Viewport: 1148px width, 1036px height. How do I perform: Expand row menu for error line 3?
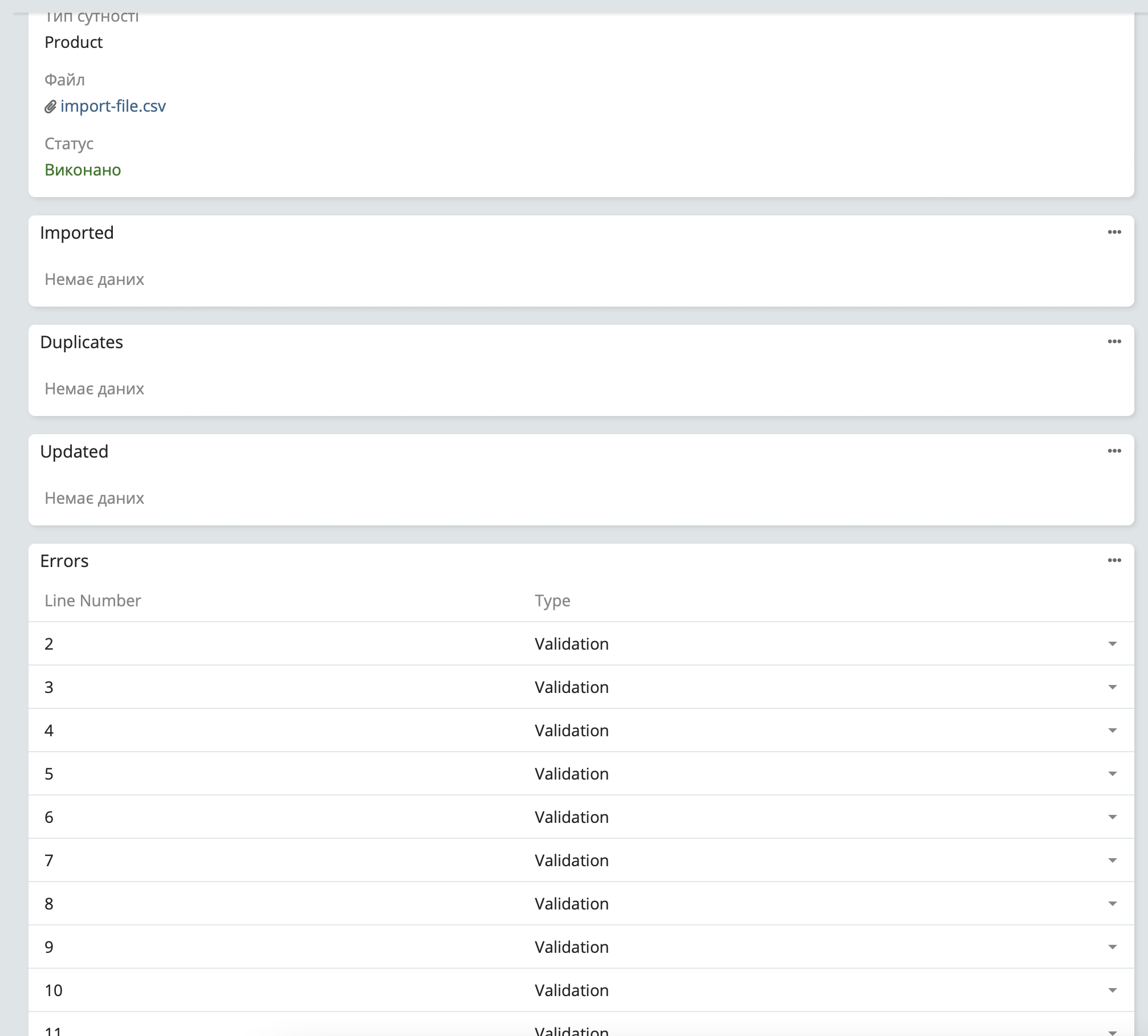[x=1112, y=687]
